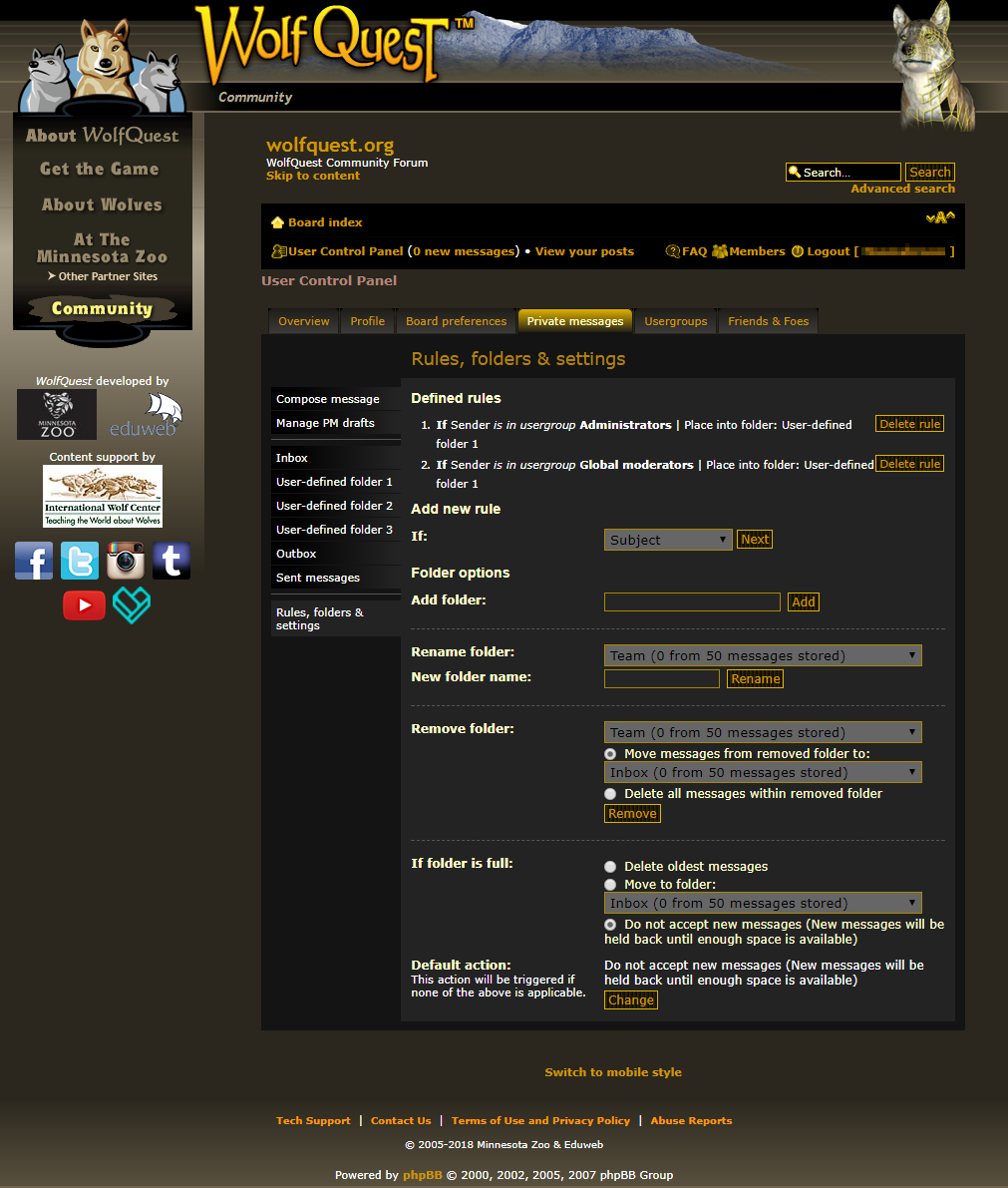Open the Remove folder dropdown
1008x1188 pixels.
click(x=763, y=733)
